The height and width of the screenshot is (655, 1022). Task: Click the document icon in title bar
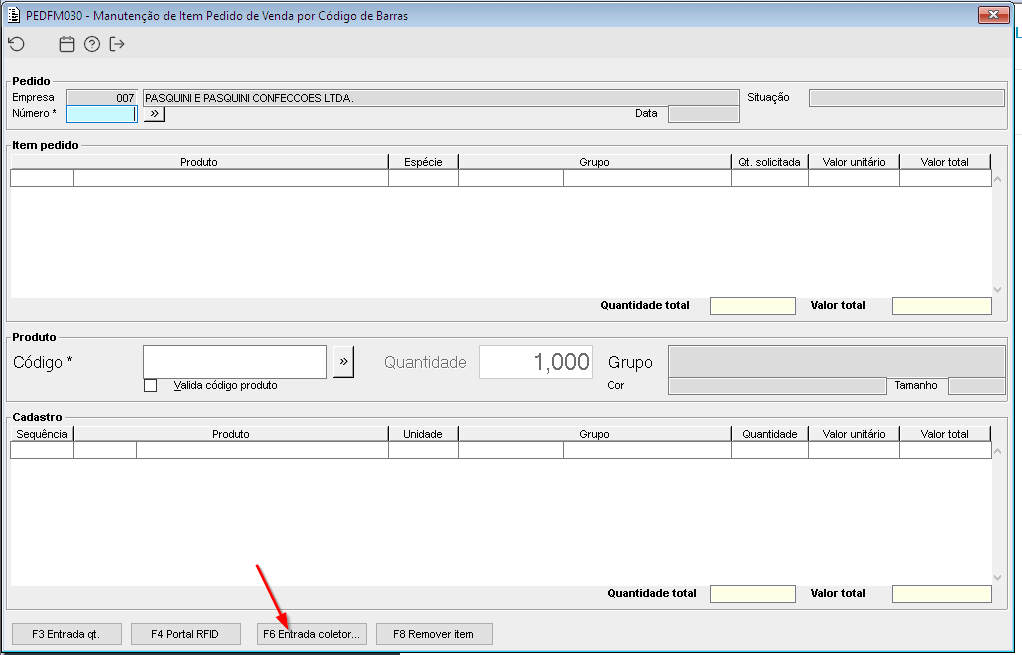pyautogui.click(x=13, y=15)
